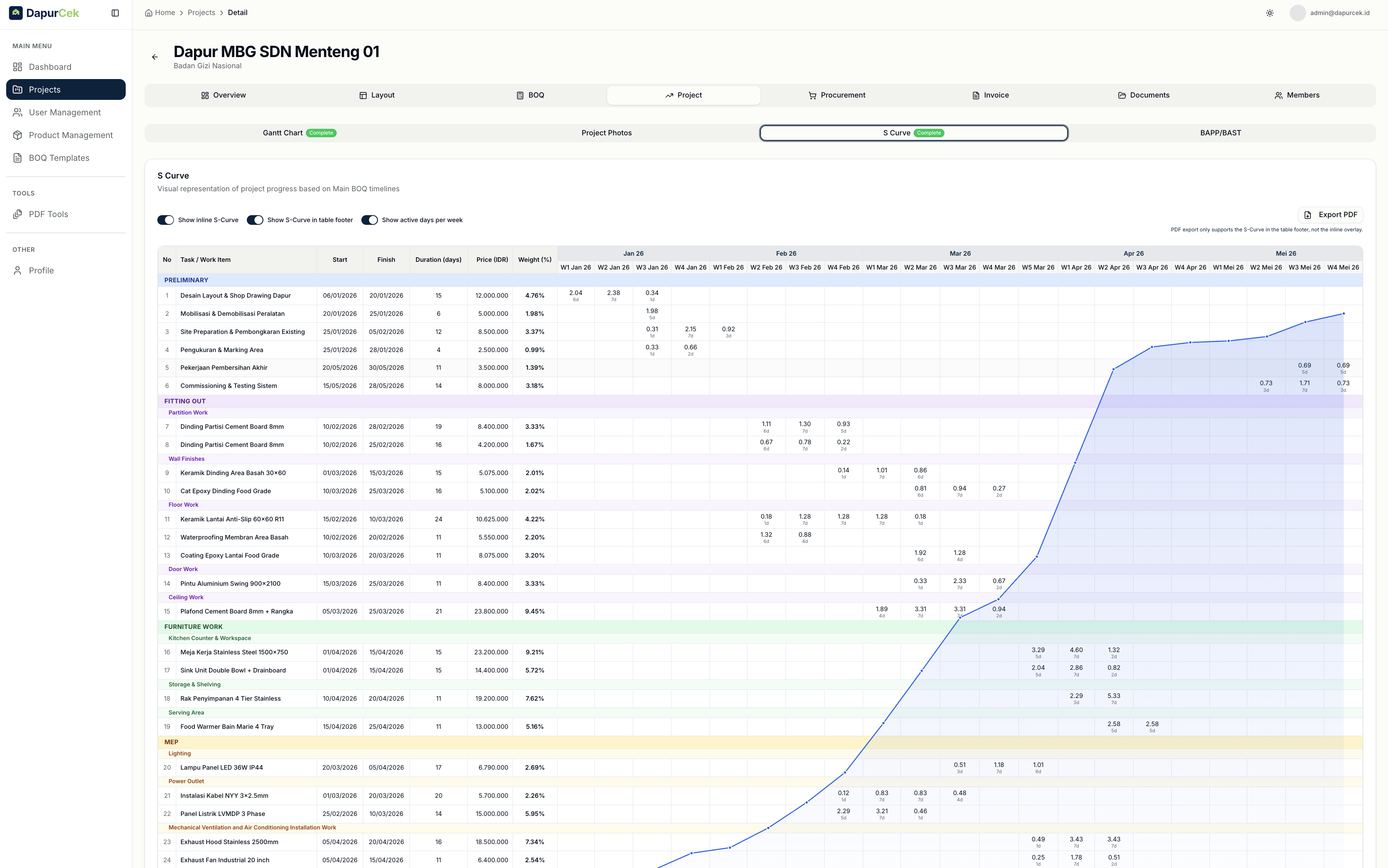Open User Management in the sidebar

click(x=66, y=113)
